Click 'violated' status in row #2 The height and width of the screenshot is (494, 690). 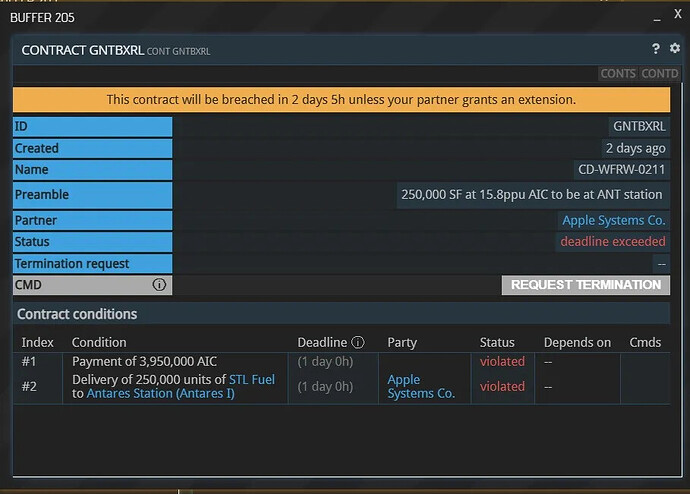(502, 386)
